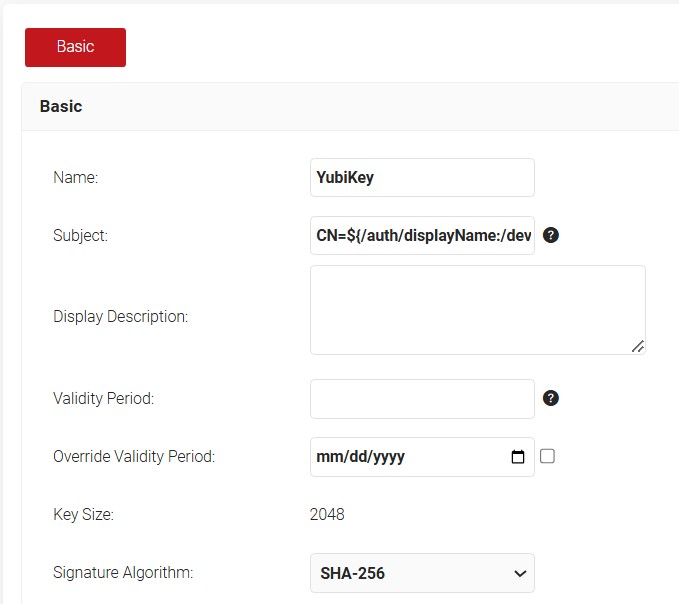Click inside the Display Description textarea
679x604 pixels.
pos(477,309)
